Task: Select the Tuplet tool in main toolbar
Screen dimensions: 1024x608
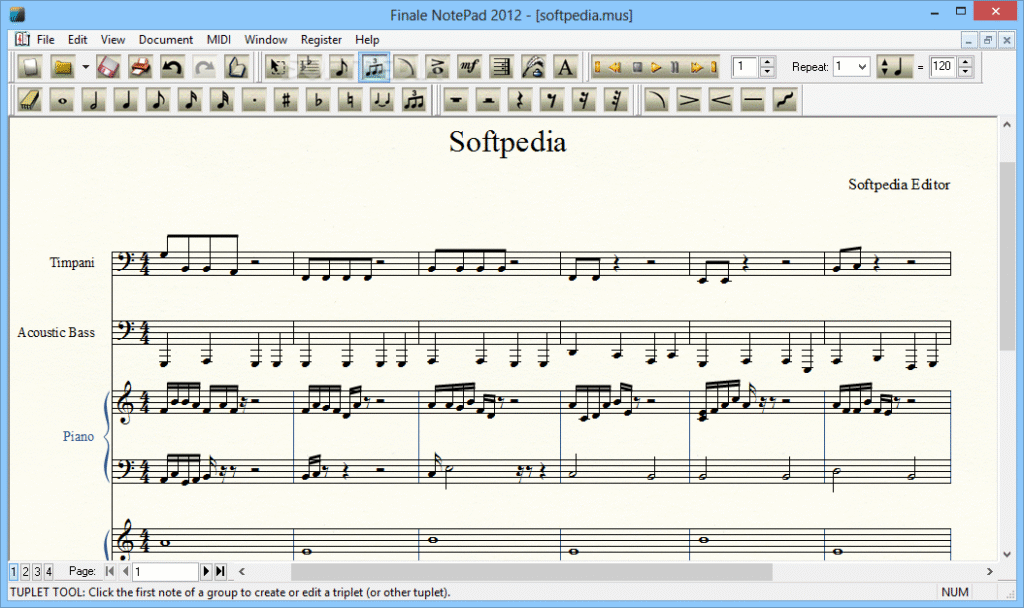Action: coord(374,67)
